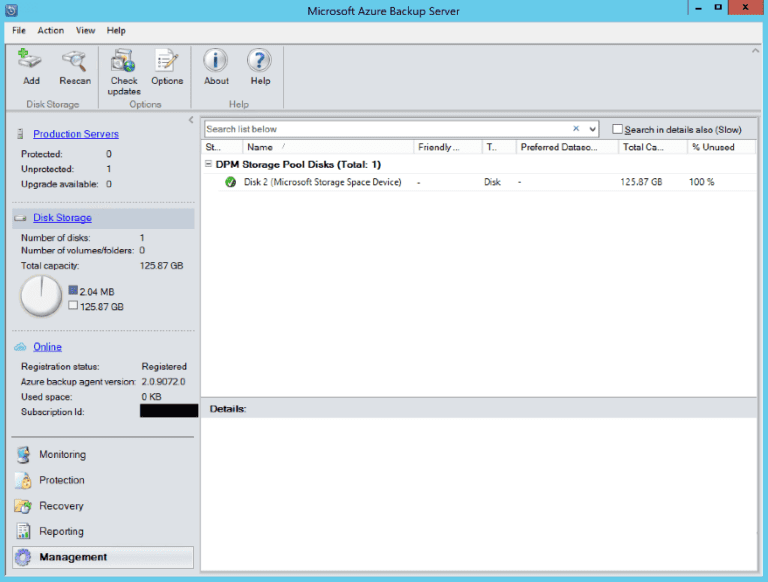Open the Disk Storage link

pos(62,218)
